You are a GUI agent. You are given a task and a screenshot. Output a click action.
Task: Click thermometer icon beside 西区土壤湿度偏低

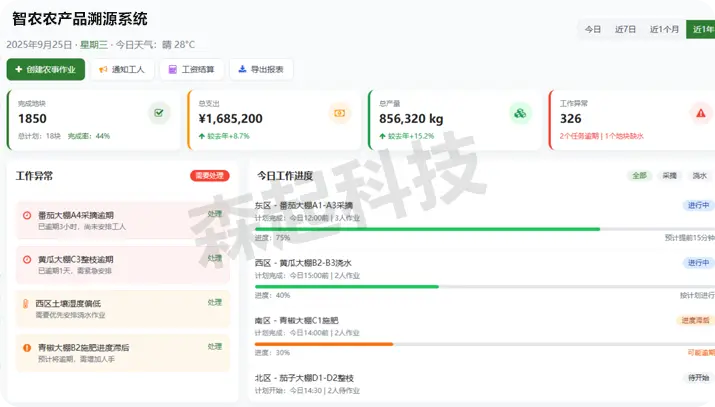click(x=27, y=303)
